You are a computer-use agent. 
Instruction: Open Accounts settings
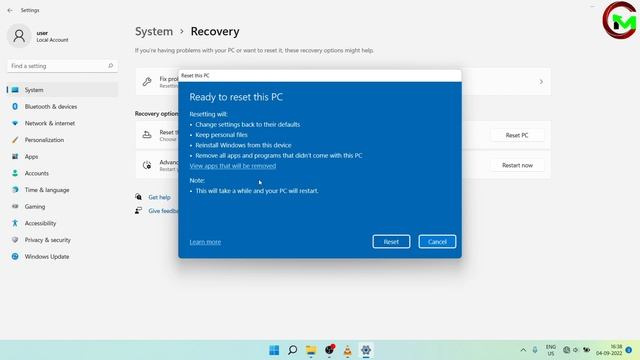point(62,173)
